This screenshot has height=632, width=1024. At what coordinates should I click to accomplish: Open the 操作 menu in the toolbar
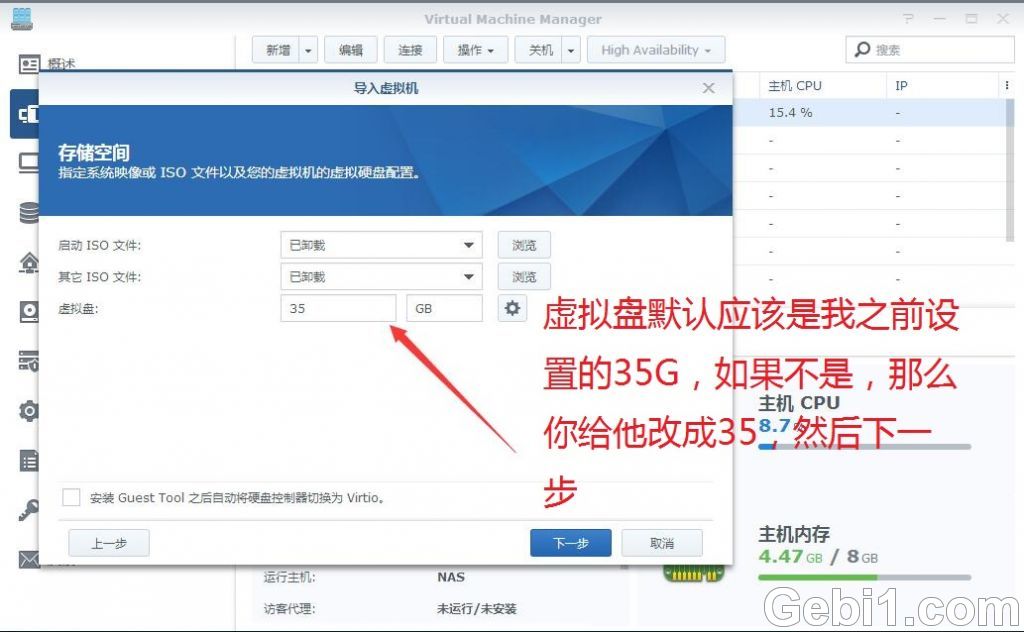(475, 49)
